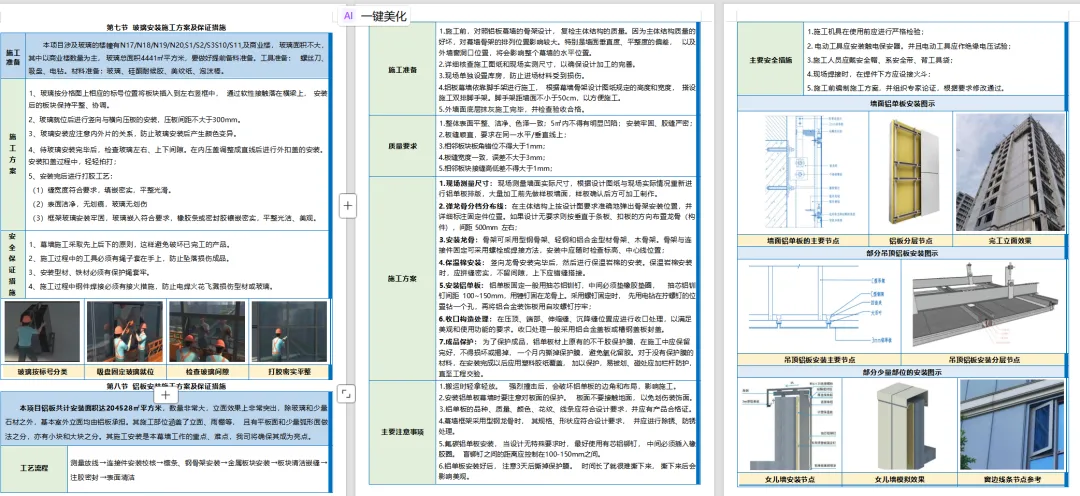
Task: Select the drawing above 女儿墙安装节点
Action: [x=791, y=426]
